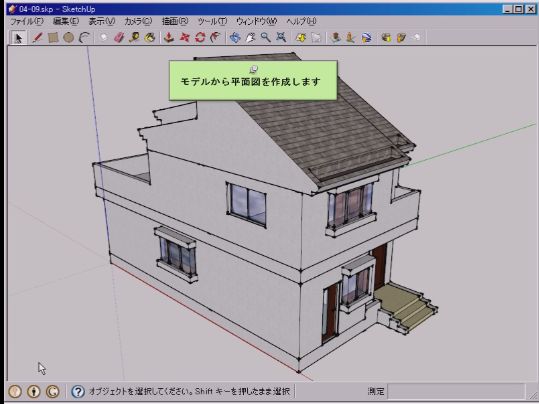The height and width of the screenshot is (404, 539).
Task: Click the Google login status icon
Action: [53, 391]
